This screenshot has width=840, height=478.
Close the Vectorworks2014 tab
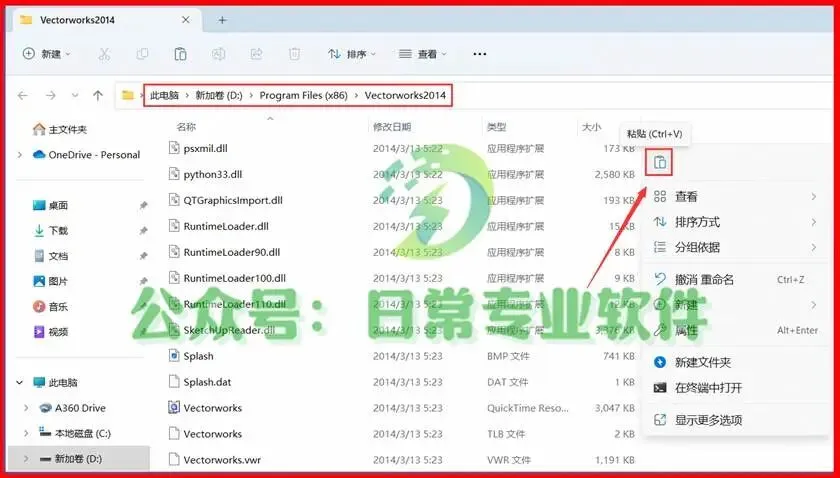(x=185, y=20)
